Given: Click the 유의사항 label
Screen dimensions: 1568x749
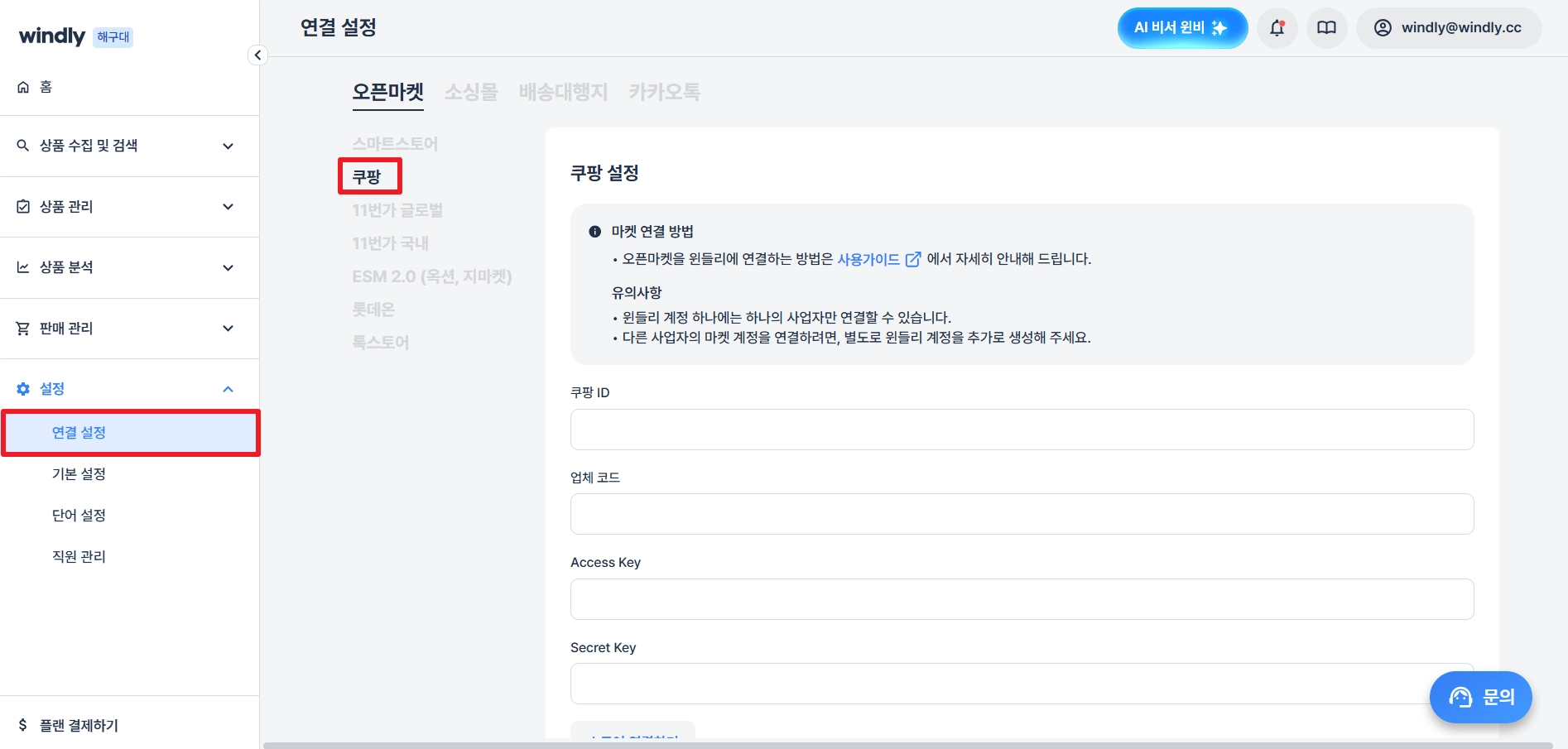Looking at the screenshot, I should pyautogui.click(x=637, y=293).
